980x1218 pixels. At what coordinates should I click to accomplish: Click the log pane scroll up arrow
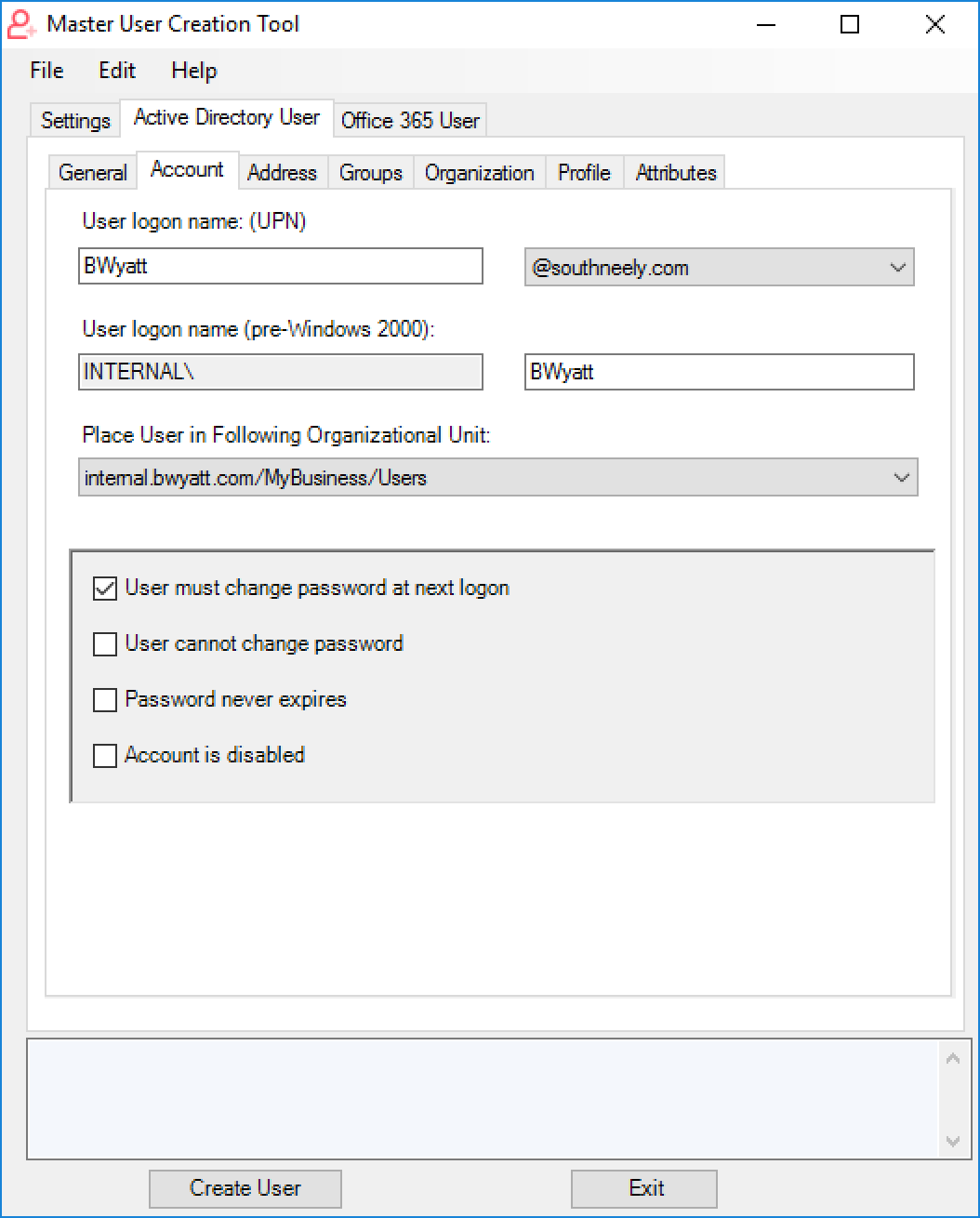pyautogui.click(x=953, y=1058)
